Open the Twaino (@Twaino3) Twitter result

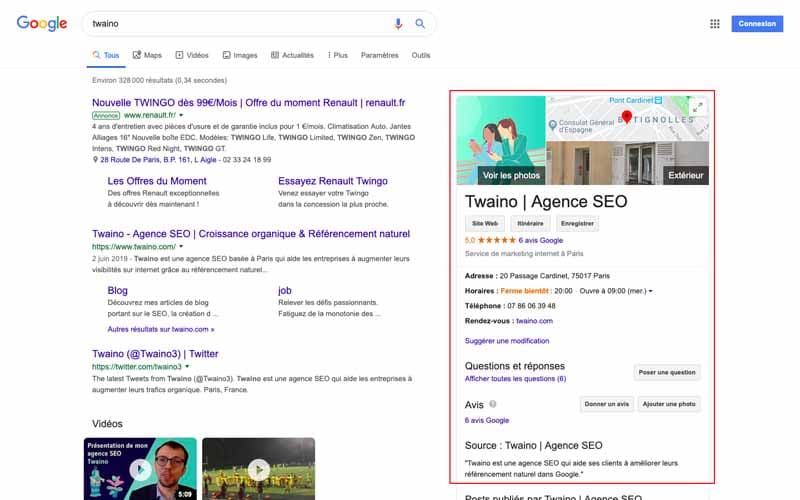[155, 354]
